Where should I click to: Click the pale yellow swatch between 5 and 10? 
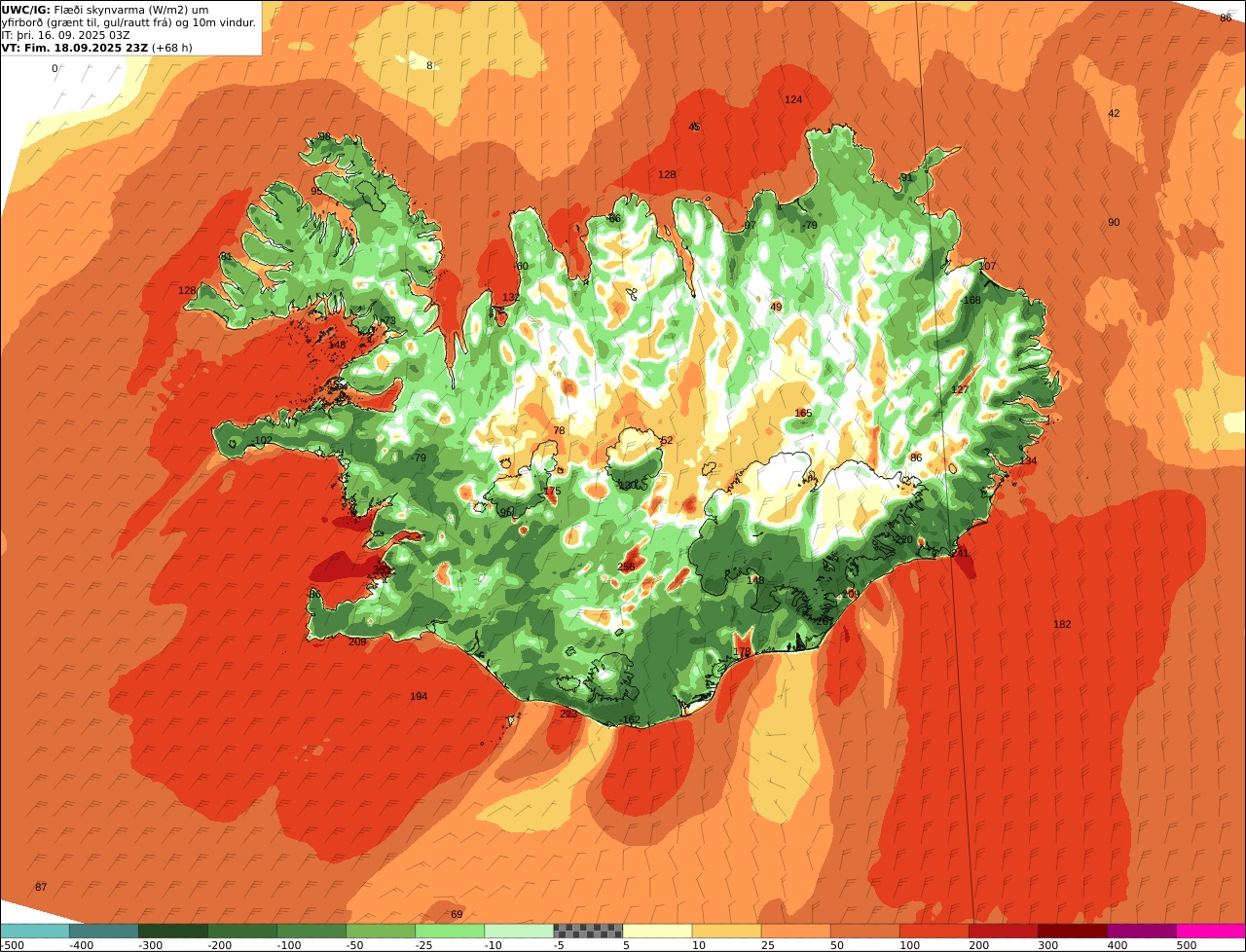[656, 931]
